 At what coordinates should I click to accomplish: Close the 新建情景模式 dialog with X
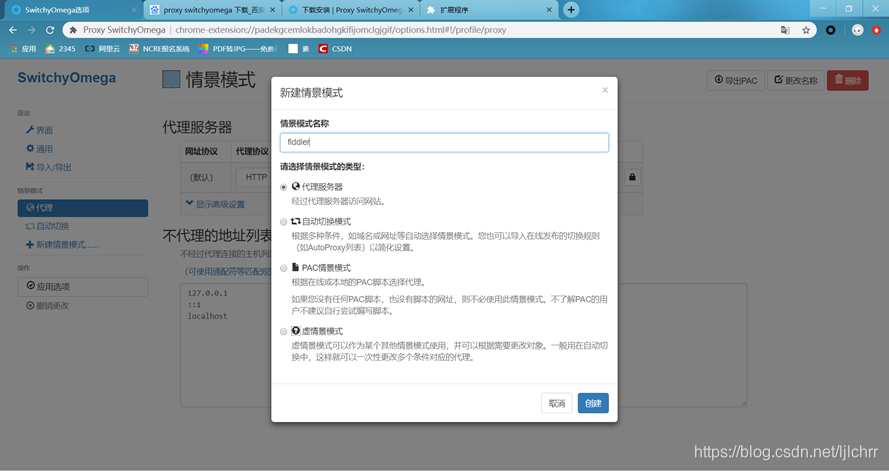[605, 90]
